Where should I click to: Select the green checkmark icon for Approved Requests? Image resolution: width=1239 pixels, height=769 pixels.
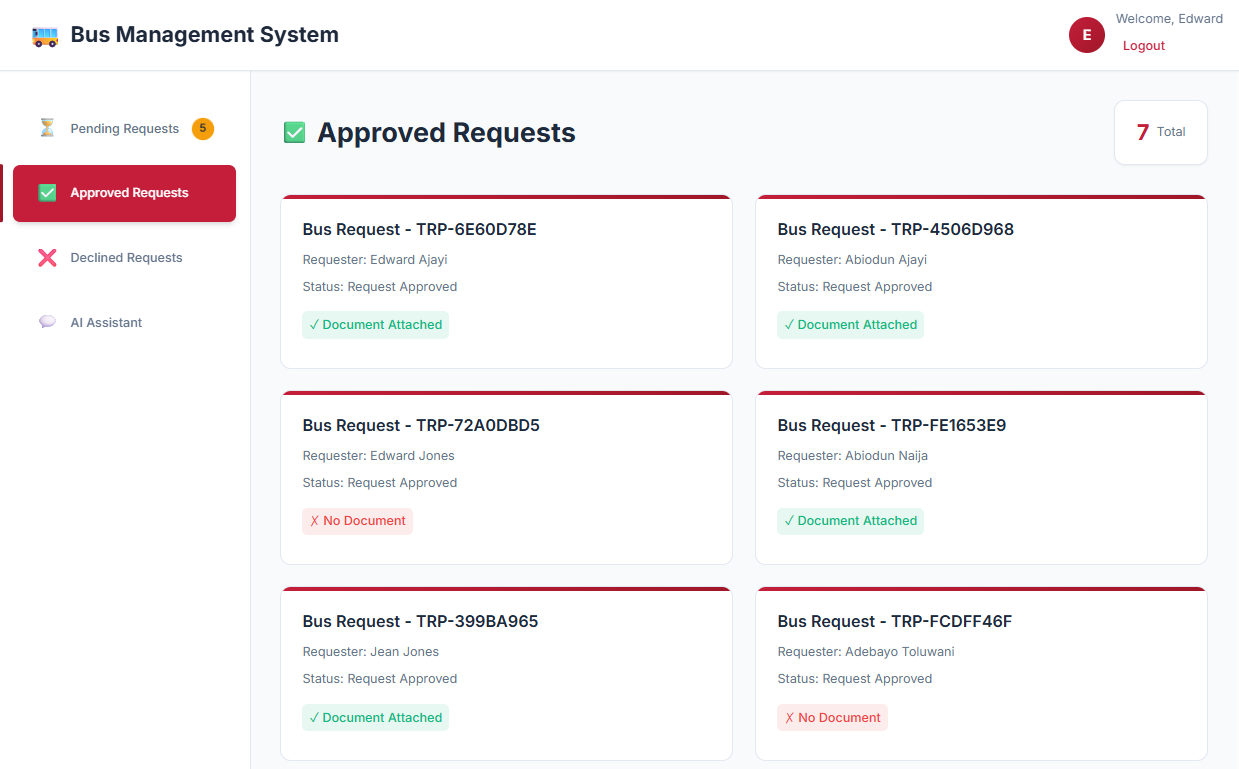coord(46,193)
